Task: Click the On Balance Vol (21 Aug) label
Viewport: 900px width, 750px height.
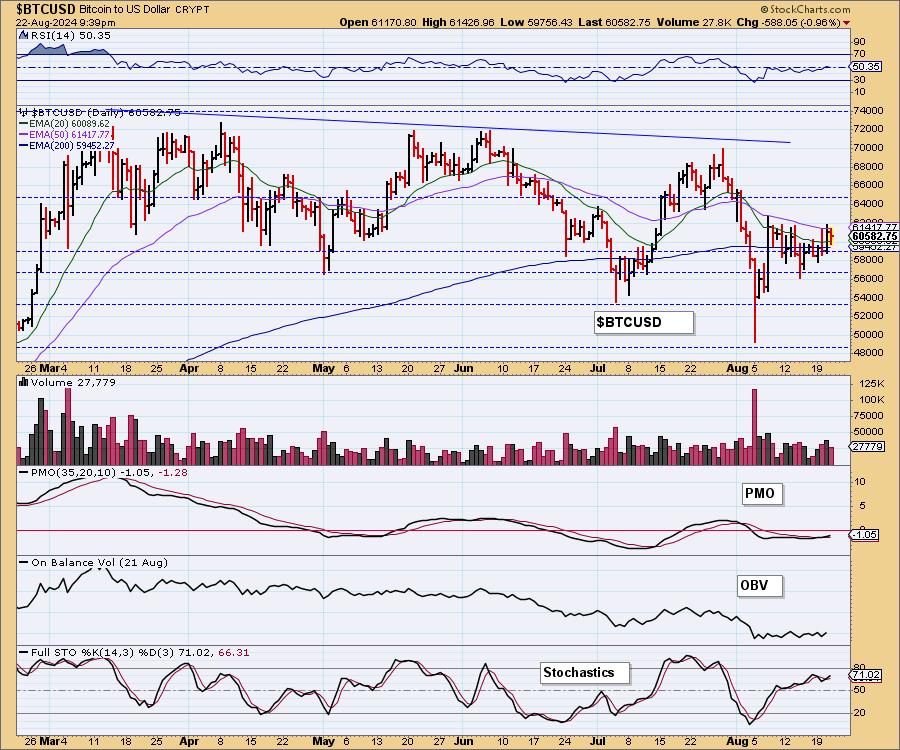Action: 99,562
